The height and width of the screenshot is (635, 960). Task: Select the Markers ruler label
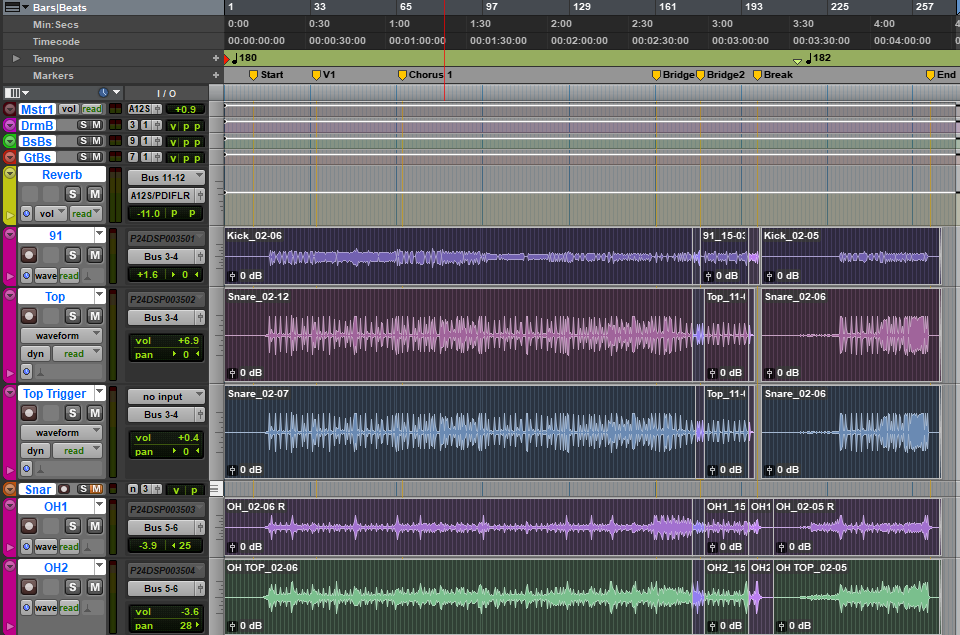[x=53, y=75]
